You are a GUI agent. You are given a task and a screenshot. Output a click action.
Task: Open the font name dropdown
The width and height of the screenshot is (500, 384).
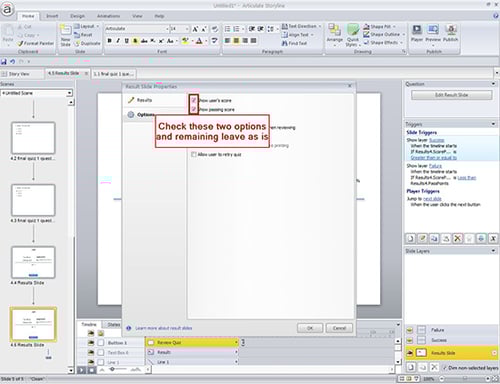pos(137,29)
